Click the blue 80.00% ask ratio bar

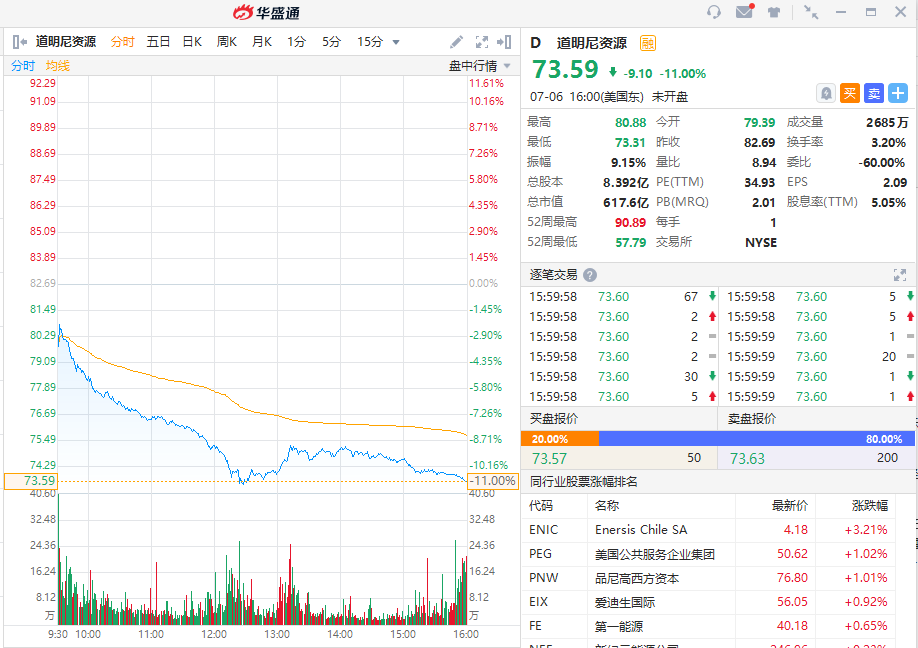pyautogui.click(x=757, y=439)
